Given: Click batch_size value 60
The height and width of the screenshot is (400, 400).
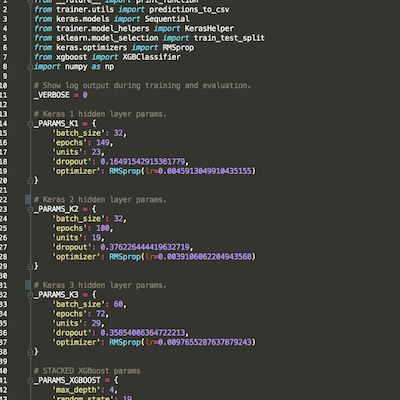Looking at the screenshot, I should pyautogui.click(x=118, y=304).
